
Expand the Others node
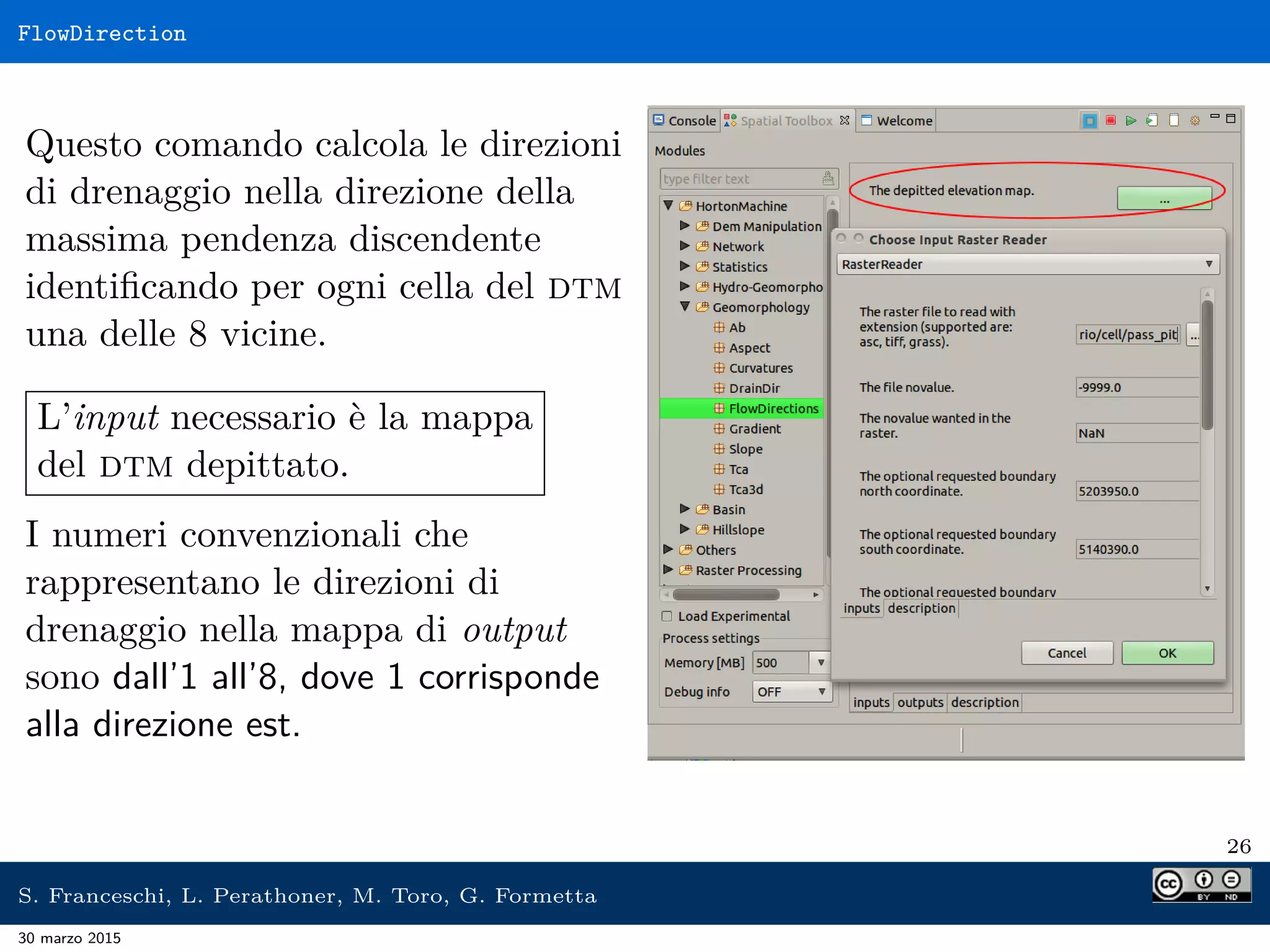click(668, 549)
